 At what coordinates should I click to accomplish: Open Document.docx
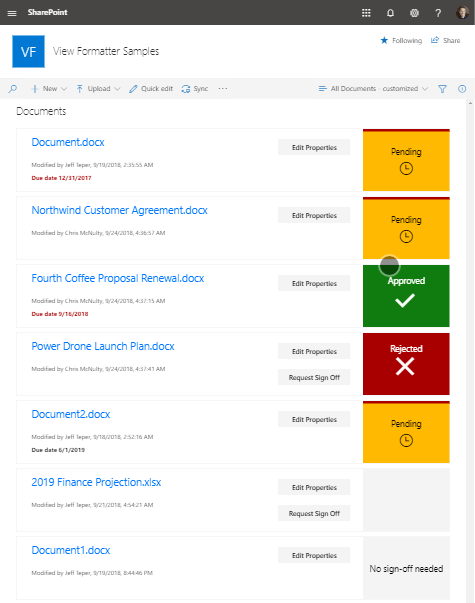68,142
